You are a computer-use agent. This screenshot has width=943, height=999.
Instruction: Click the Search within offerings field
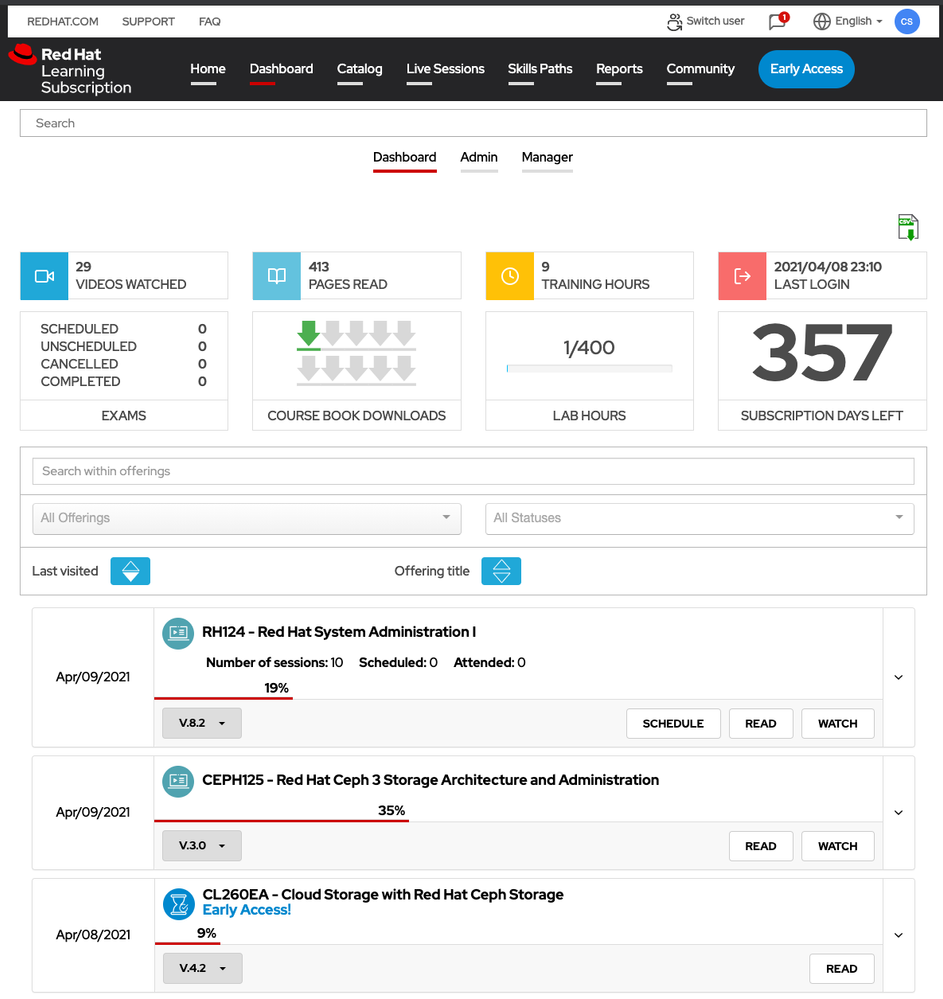pyautogui.click(x=473, y=471)
